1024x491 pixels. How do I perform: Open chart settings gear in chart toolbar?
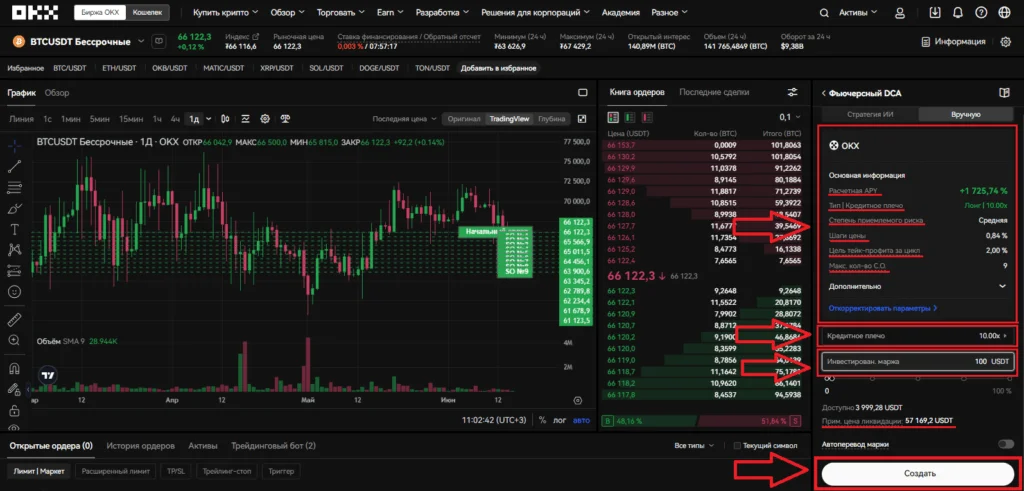point(265,119)
